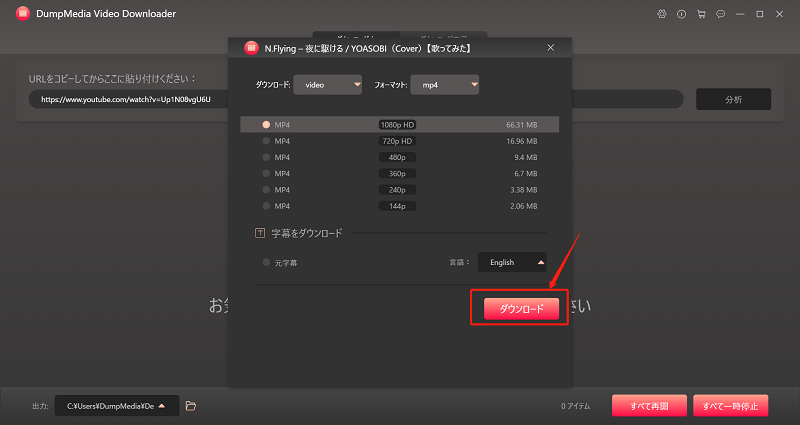Click the YouTube URL input field
800x425 pixels.
coord(356,99)
